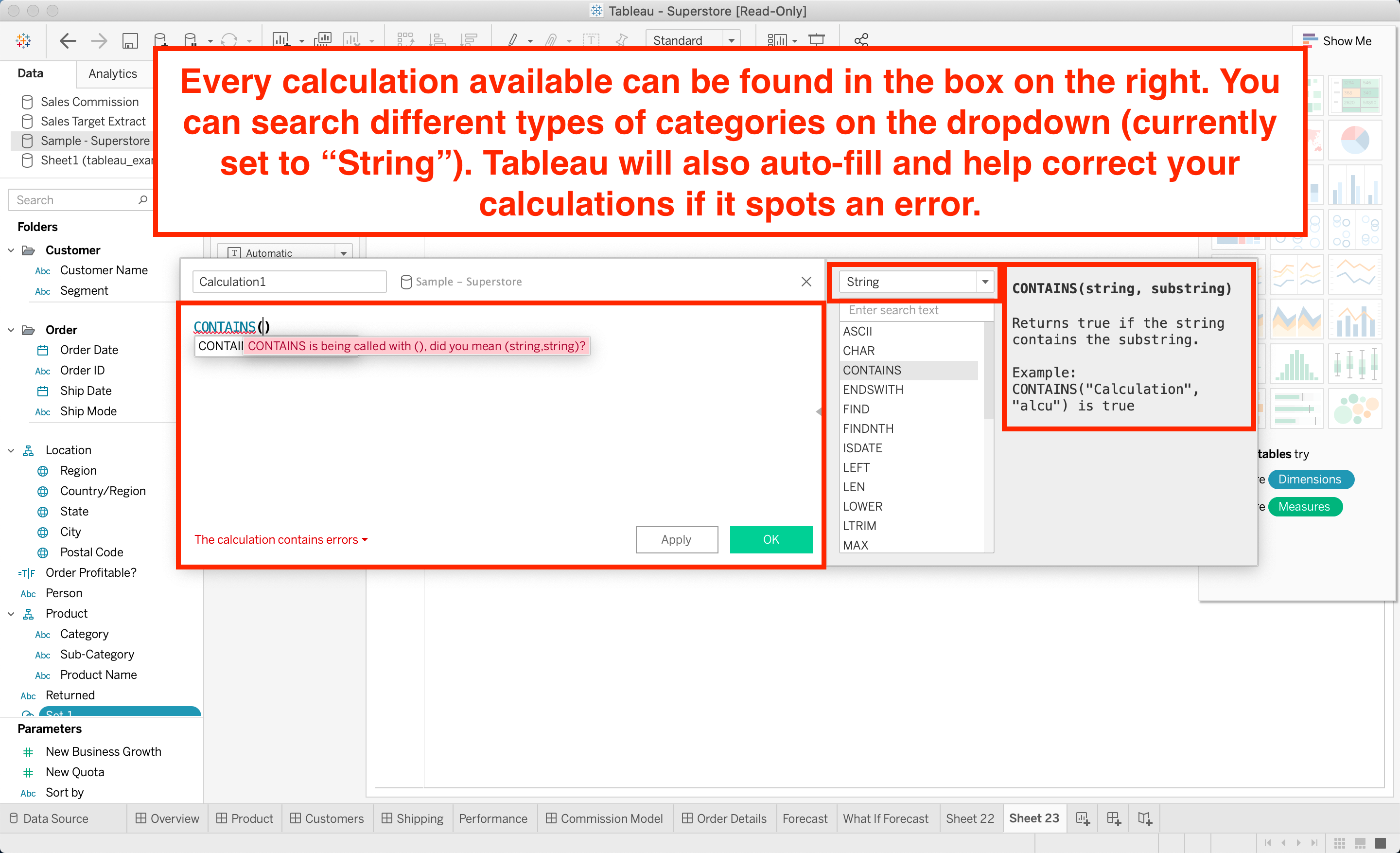The image size is (1400, 853).
Task: Click the new story icon
Action: tap(1144, 818)
